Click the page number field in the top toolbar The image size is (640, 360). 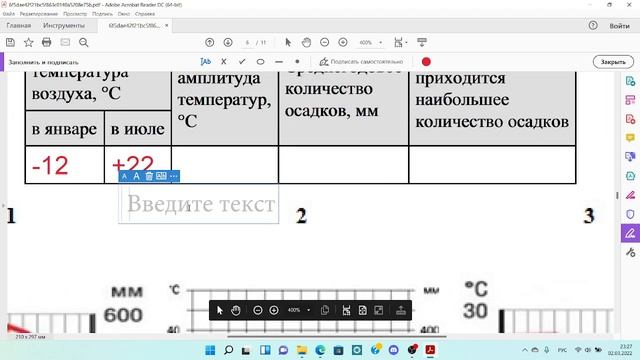click(247, 42)
